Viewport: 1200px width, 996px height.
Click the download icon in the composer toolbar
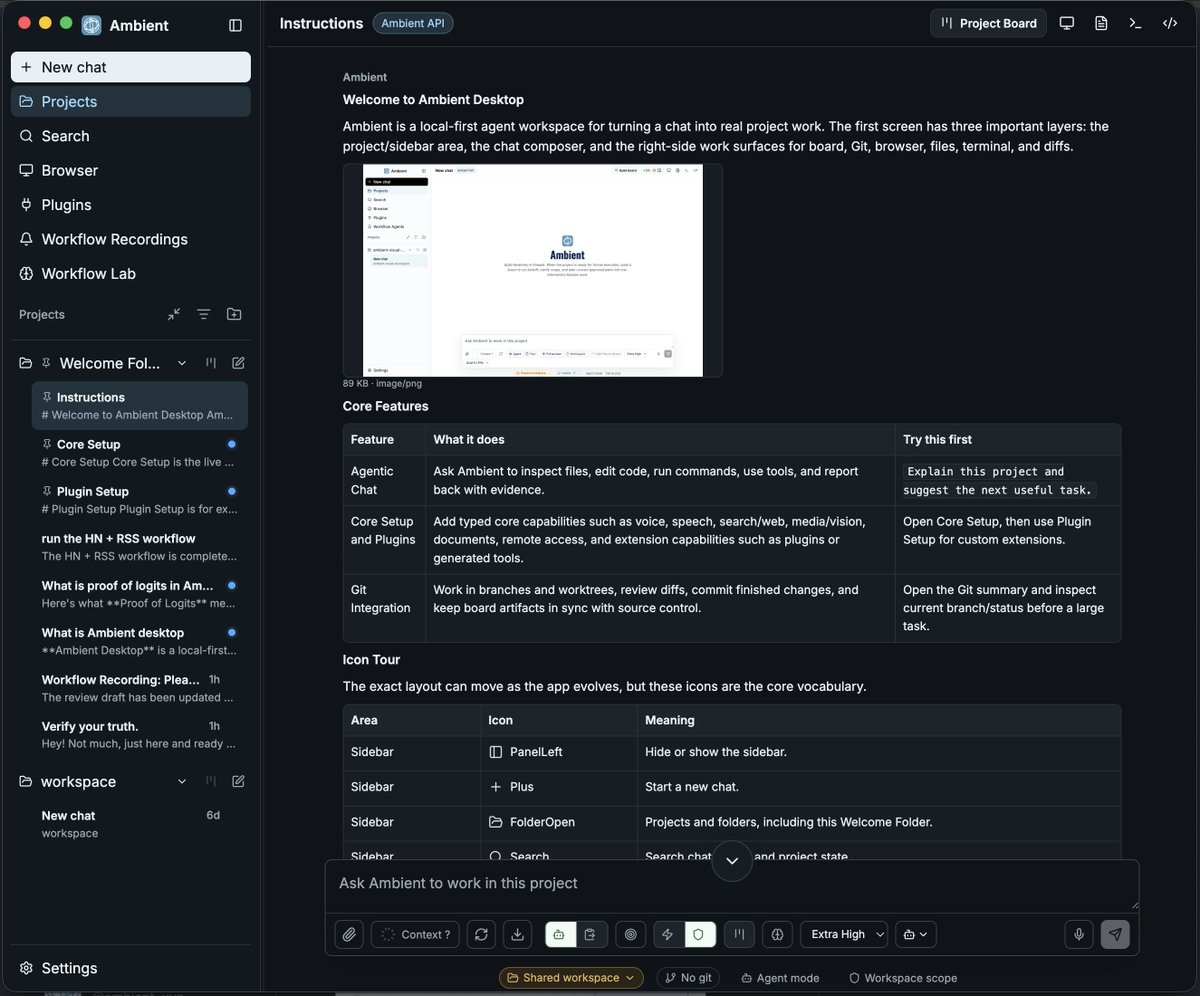[517, 934]
